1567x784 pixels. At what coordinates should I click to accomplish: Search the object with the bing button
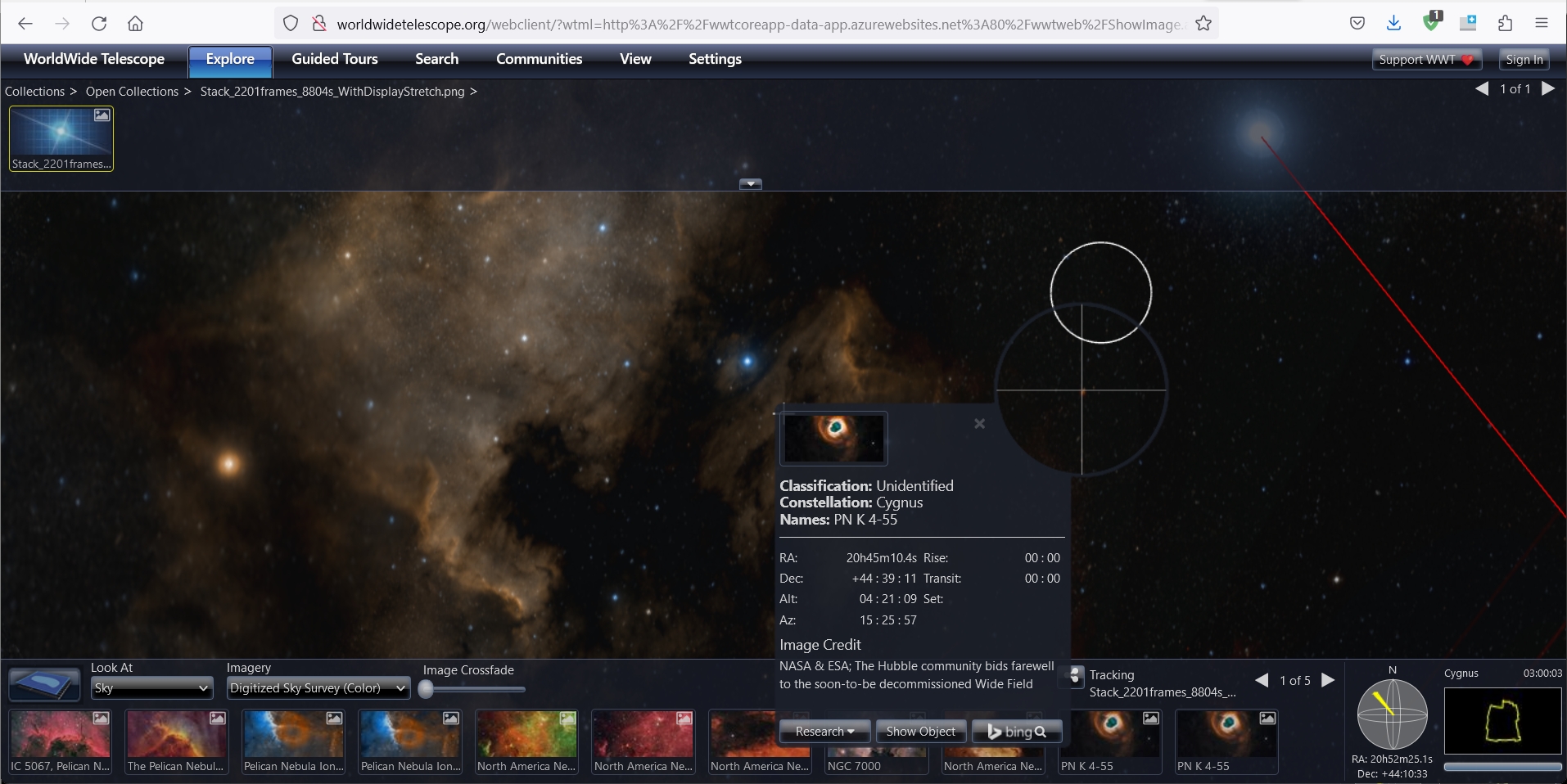tap(1017, 731)
